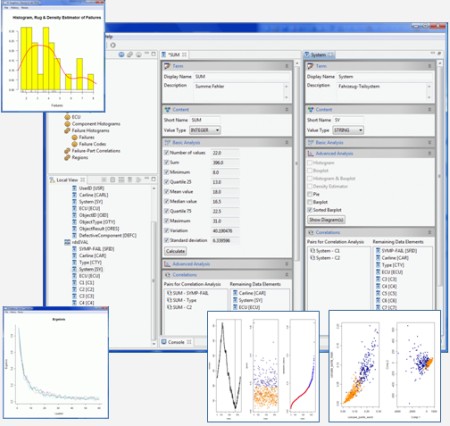The image size is (450, 426).
Task: Click the UserID [USR] data element icon
Action: click(75, 188)
